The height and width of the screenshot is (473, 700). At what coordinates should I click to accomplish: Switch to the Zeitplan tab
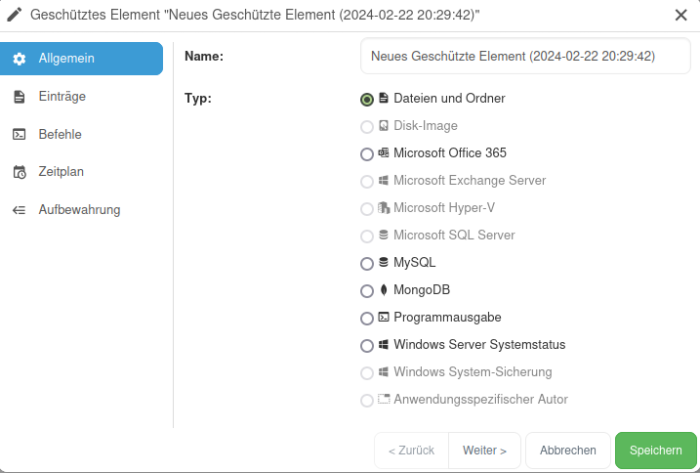coord(61,172)
